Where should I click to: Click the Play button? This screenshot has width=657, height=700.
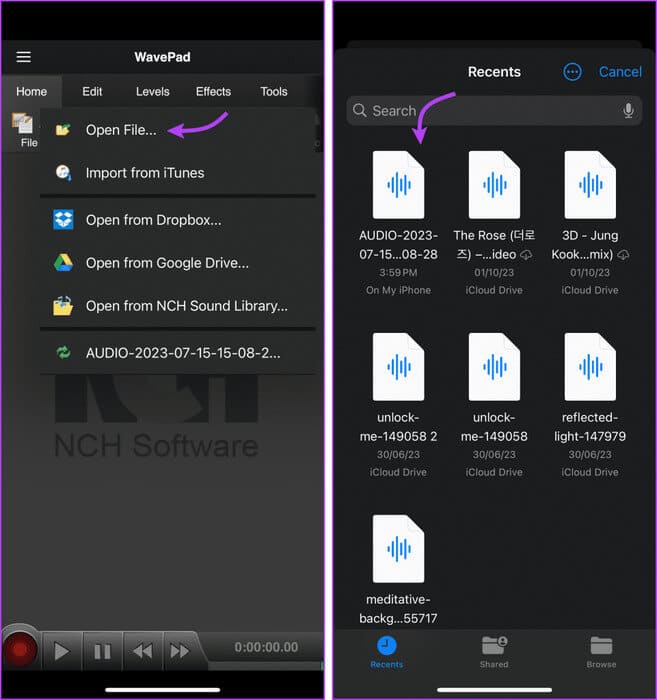pyautogui.click(x=62, y=651)
